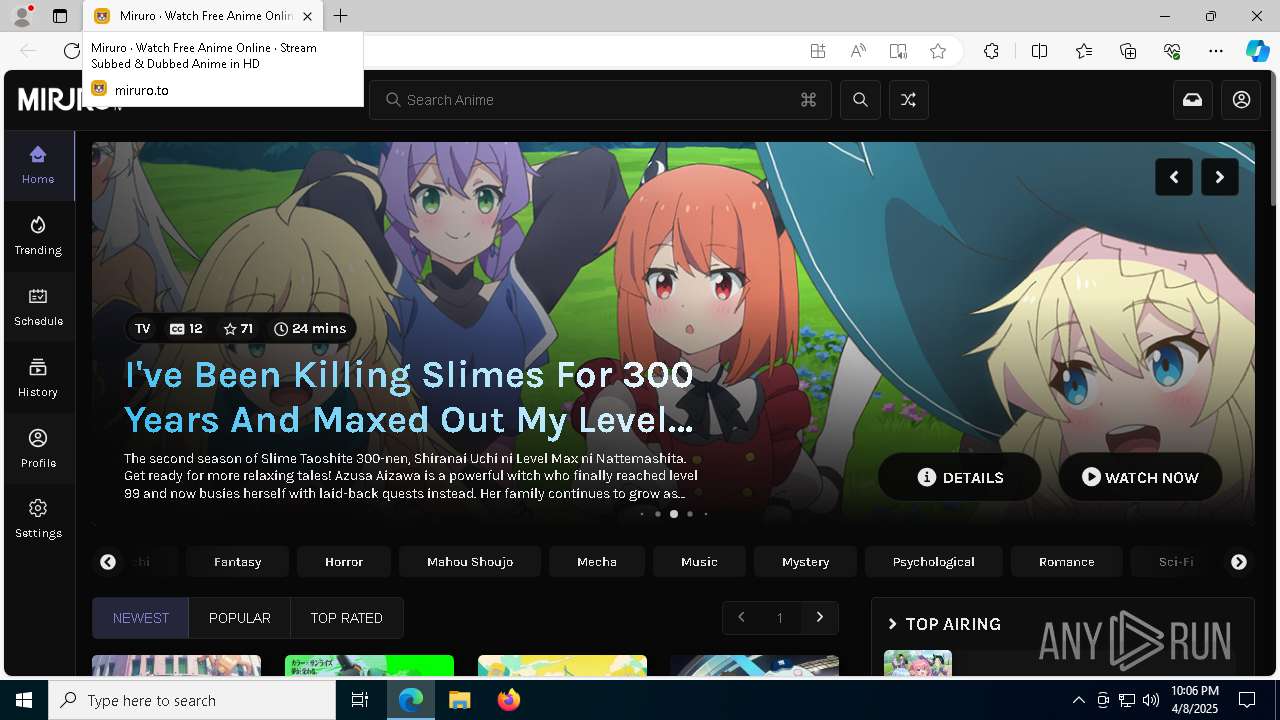This screenshot has height=720, width=1280.
Task: Open the Profile sidebar section
Action: coord(38,449)
